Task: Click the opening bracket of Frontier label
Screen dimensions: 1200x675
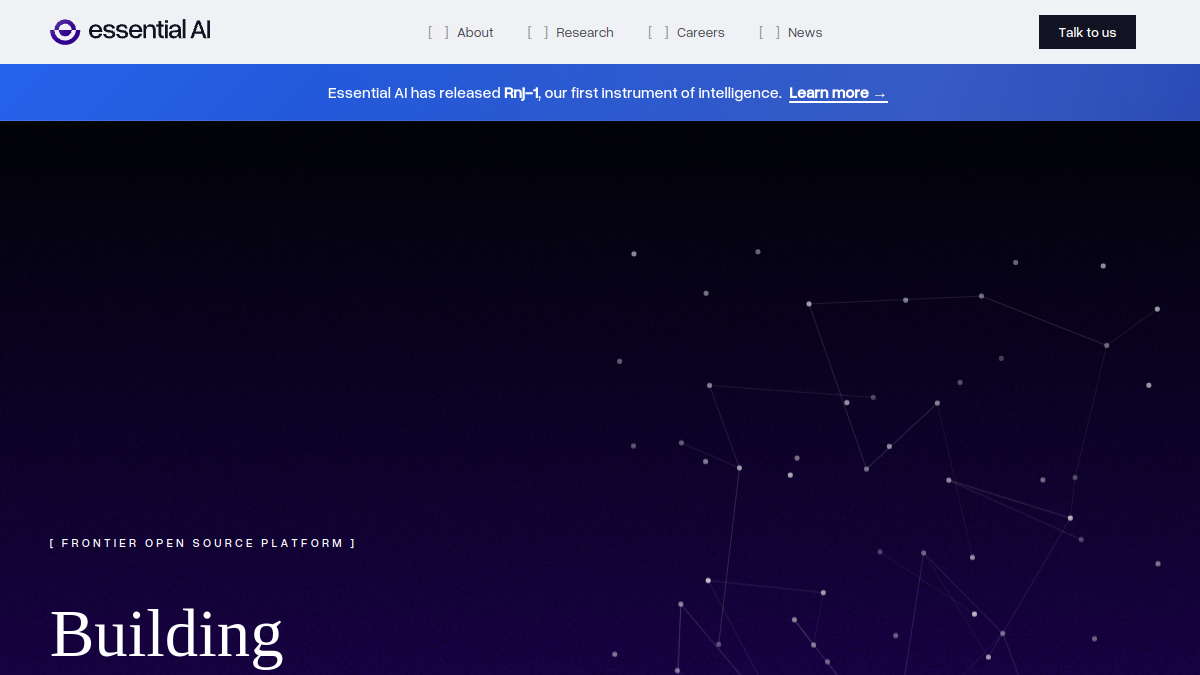Action: pos(52,543)
